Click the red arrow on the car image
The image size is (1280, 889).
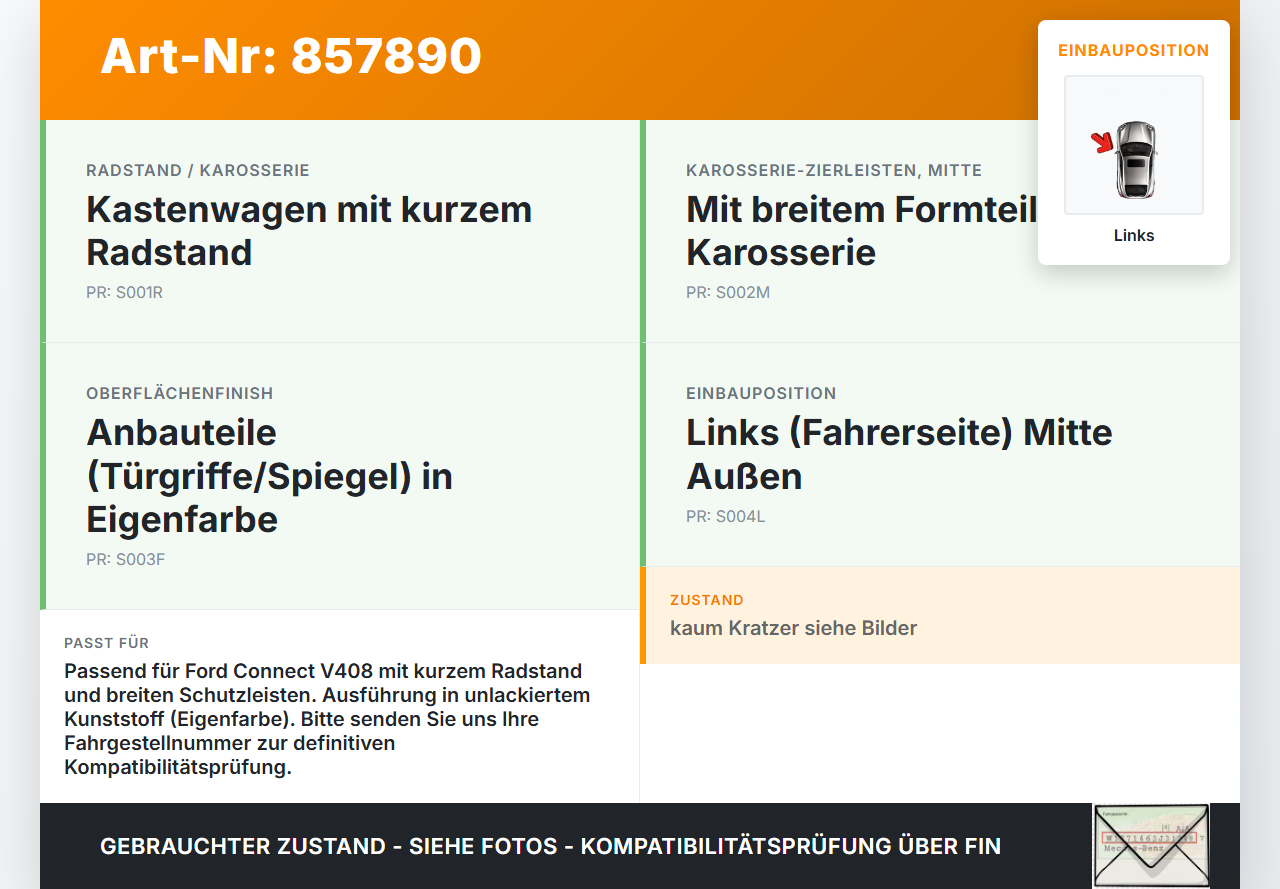tap(1103, 144)
